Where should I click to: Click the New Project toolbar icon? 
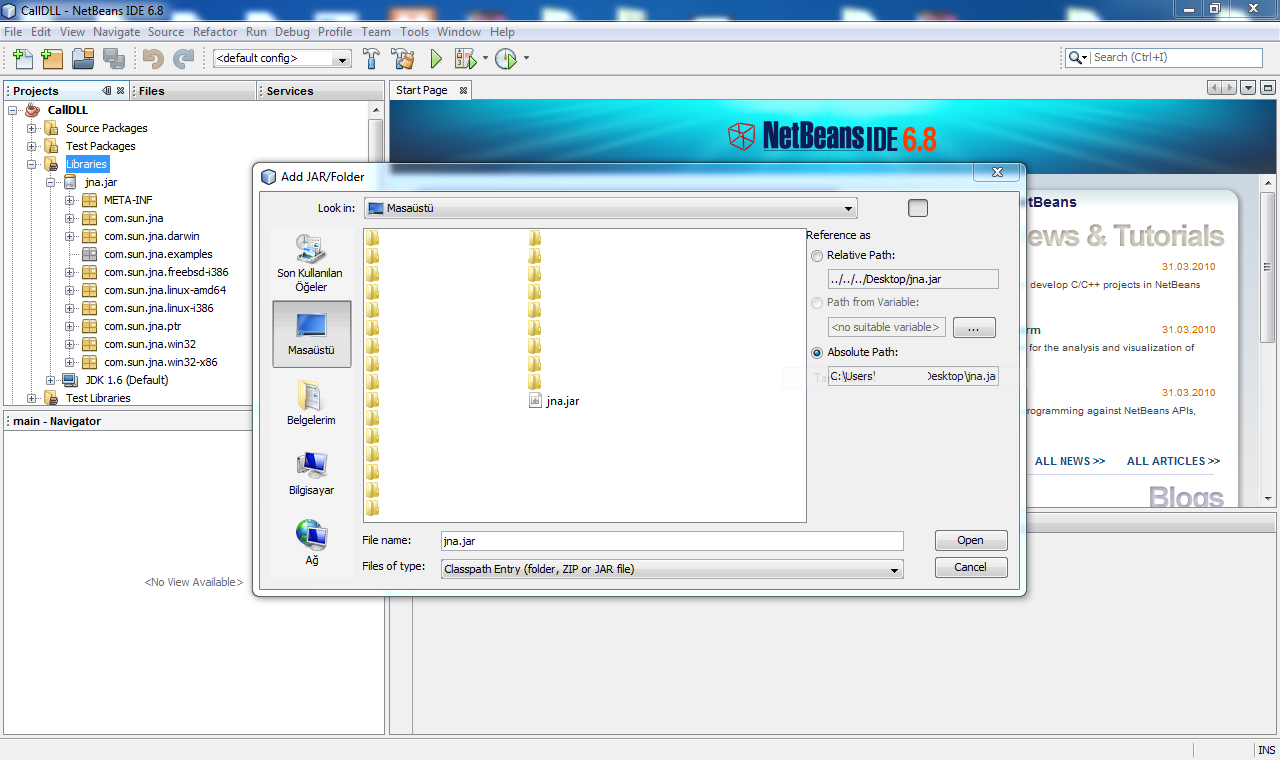tap(52, 59)
